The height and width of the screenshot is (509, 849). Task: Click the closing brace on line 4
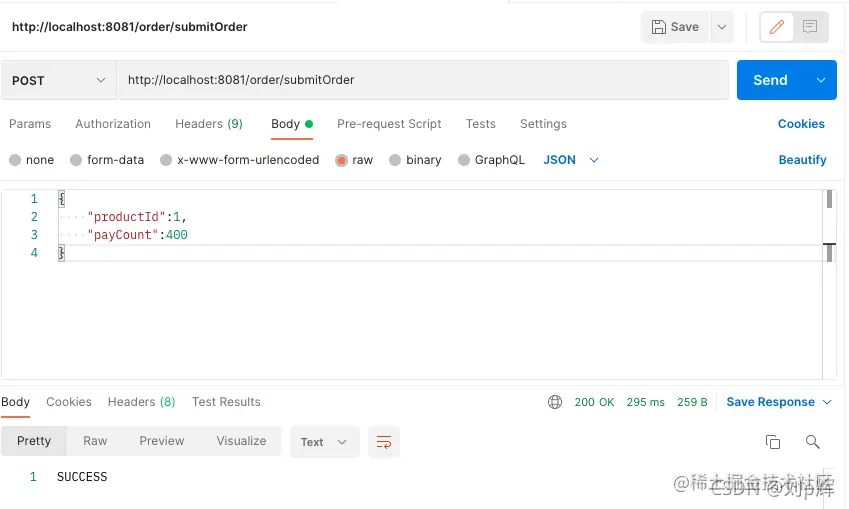pyautogui.click(x=61, y=253)
